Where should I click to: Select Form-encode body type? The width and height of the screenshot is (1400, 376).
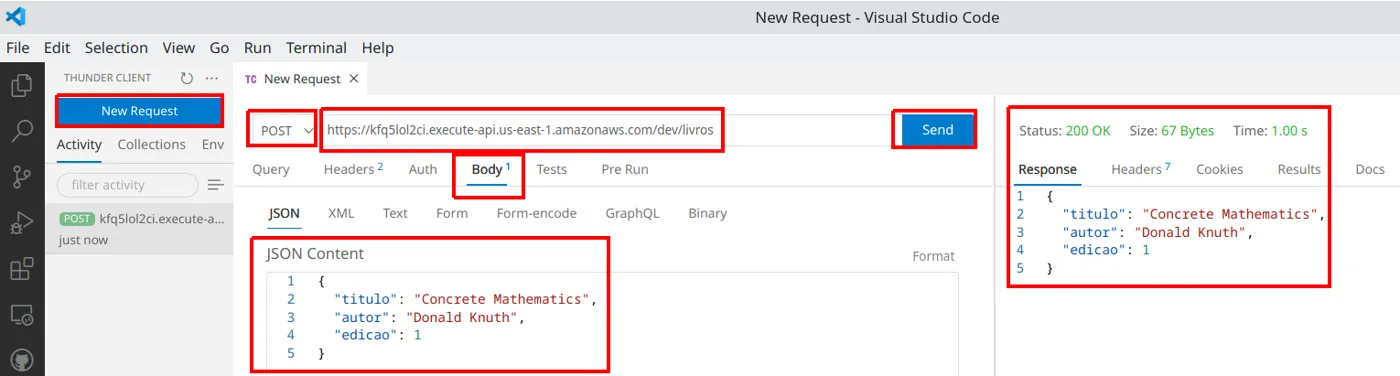tap(537, 213)
